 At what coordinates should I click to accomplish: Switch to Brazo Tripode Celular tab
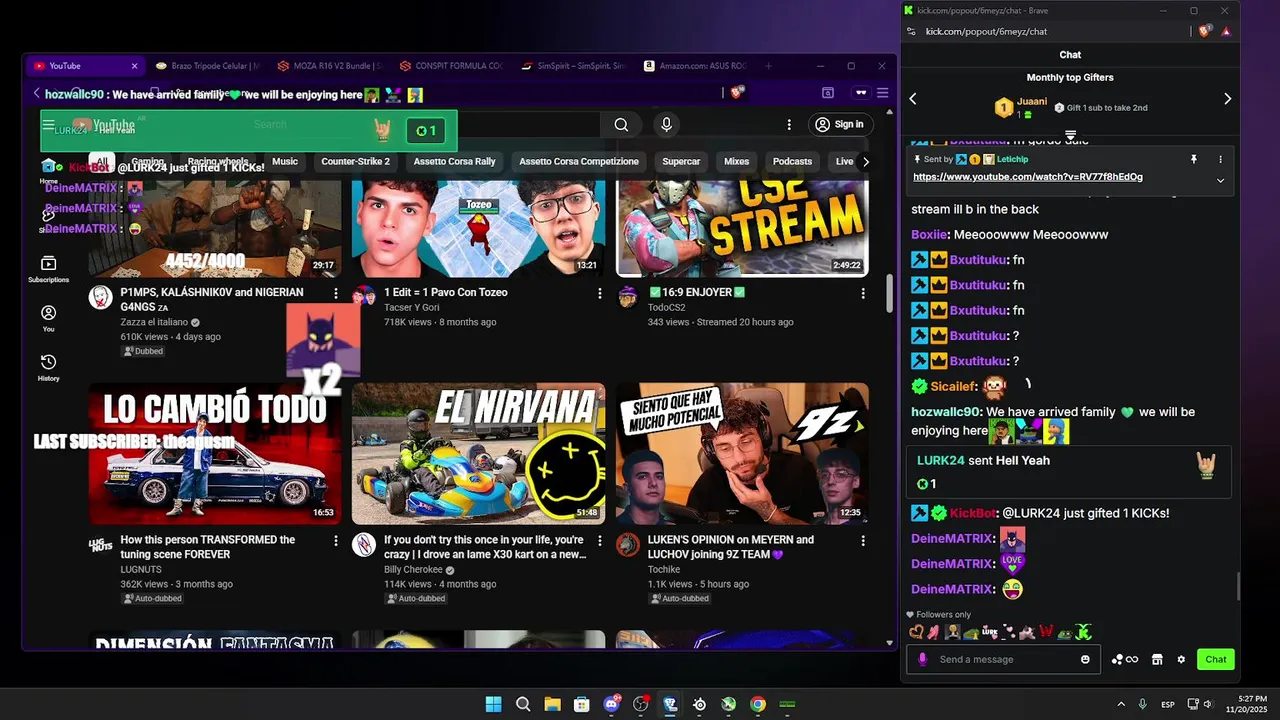pos(207,66)
